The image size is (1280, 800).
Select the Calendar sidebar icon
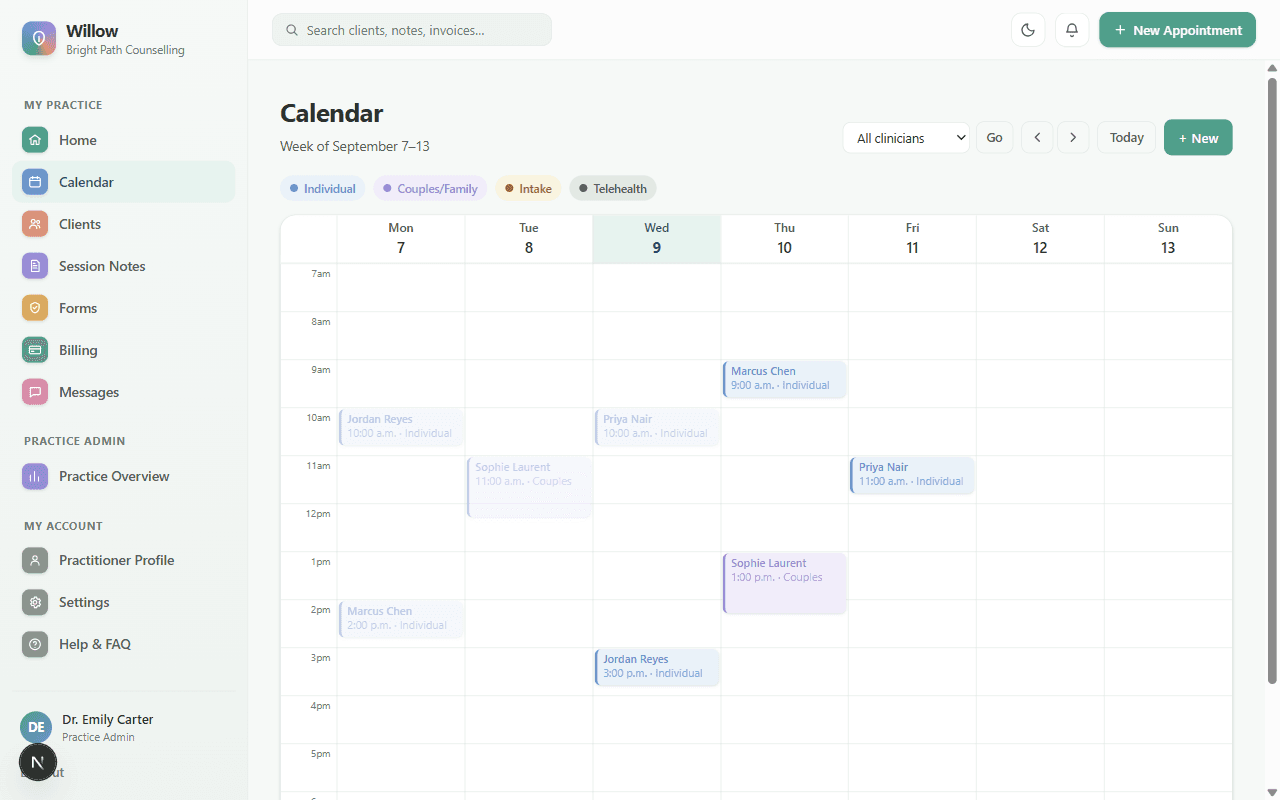point(35,182)
